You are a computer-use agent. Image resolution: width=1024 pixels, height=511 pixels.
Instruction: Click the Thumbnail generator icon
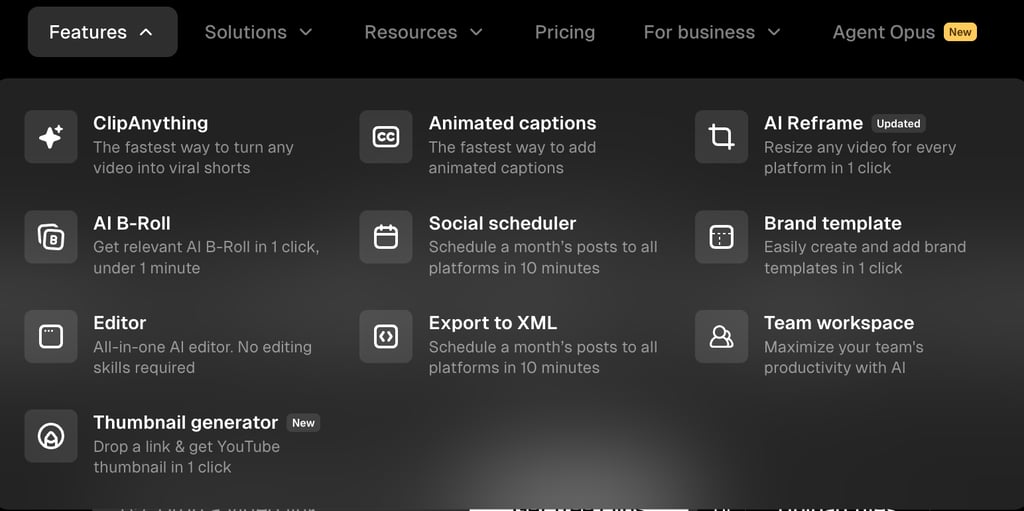click(x=51, y=436)
